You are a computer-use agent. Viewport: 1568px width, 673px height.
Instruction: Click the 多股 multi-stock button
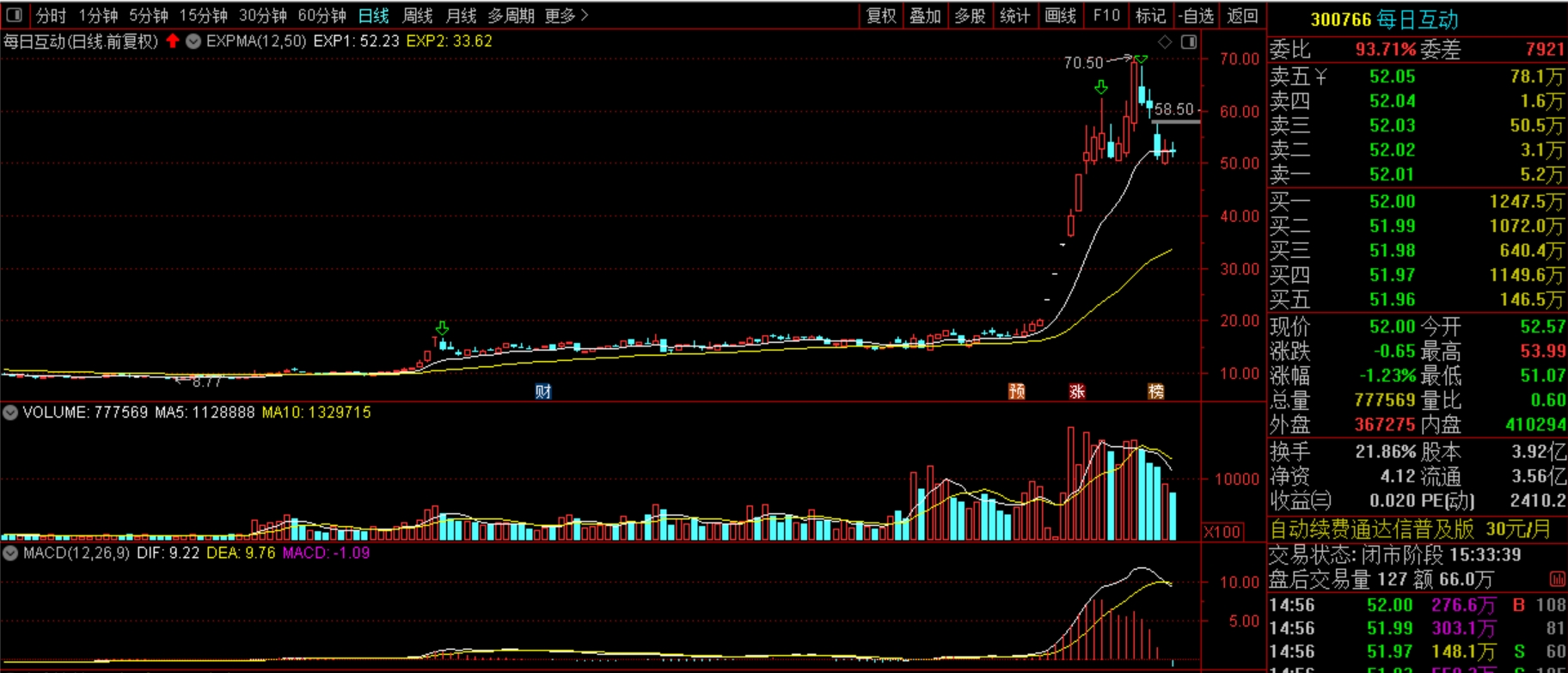coord(971,15)
